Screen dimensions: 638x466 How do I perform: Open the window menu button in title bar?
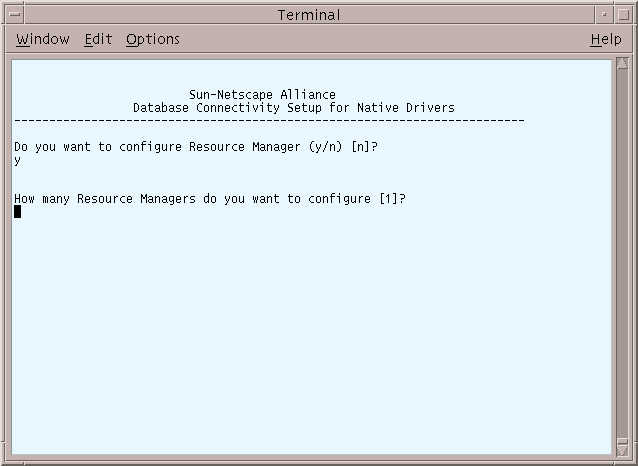[x=15, y=15]
